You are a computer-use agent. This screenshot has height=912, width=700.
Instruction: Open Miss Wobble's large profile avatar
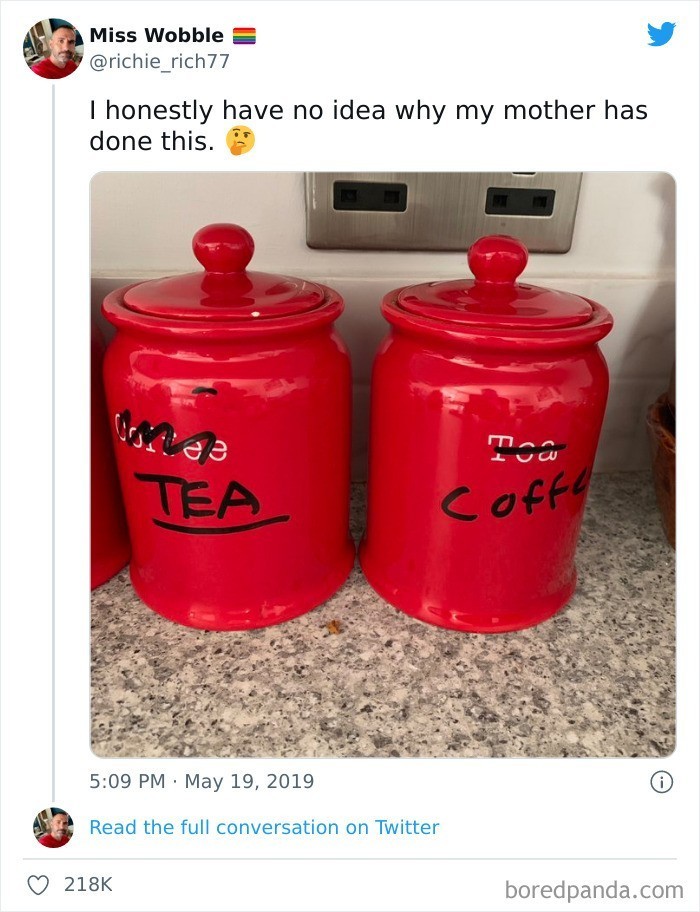(53, 48)
